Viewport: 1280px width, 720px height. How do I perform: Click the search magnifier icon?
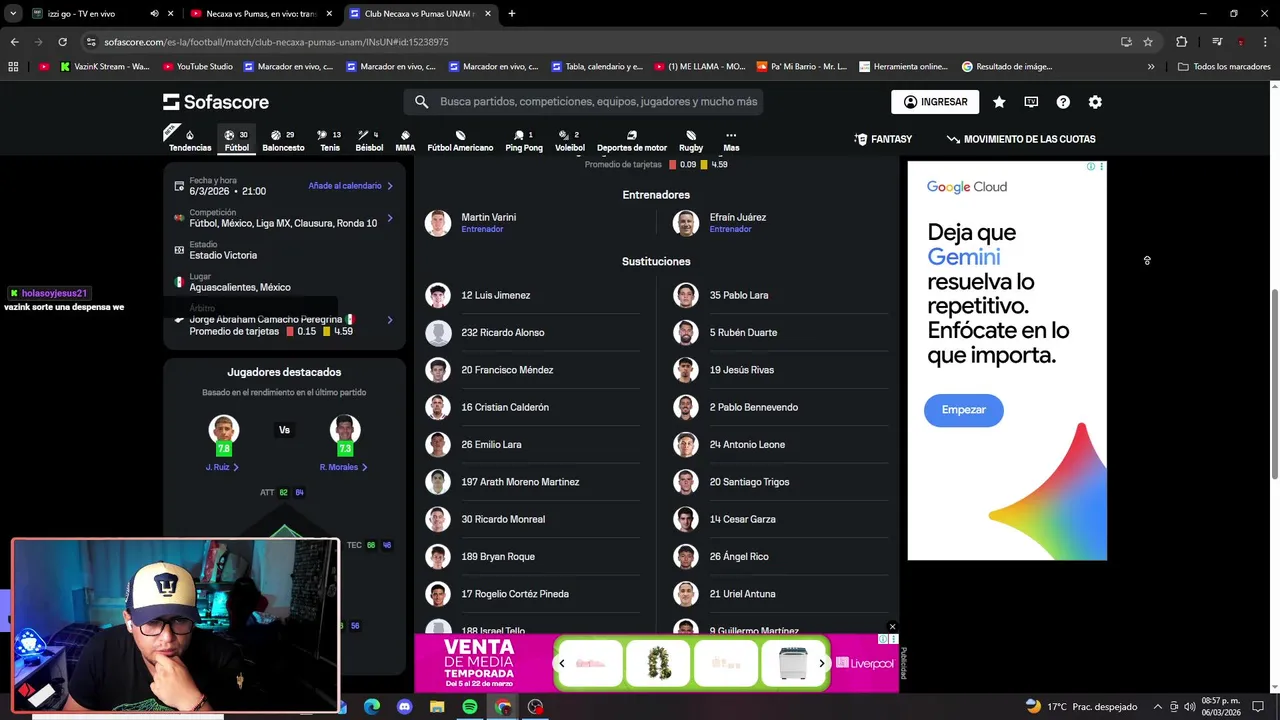(x=421, y=102)
